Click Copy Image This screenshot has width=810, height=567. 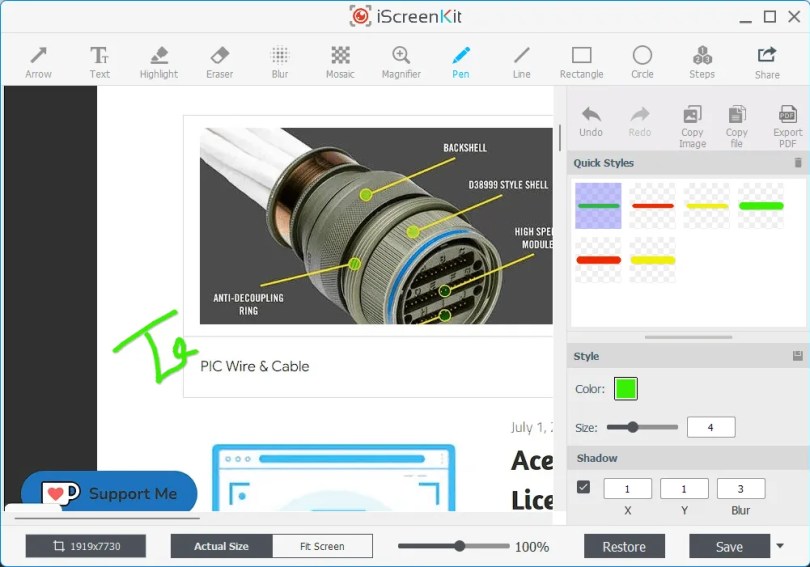tap(692, 127)
